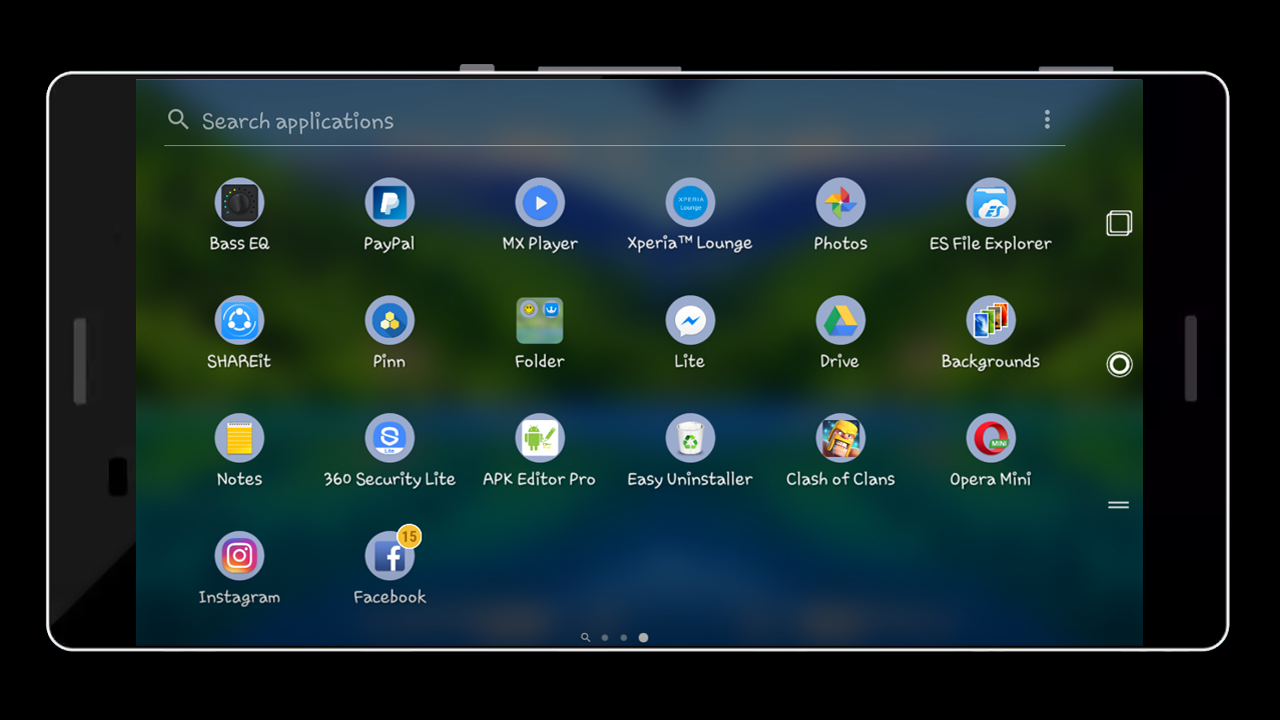Tap the search magnifier icon

coord(178,120)
